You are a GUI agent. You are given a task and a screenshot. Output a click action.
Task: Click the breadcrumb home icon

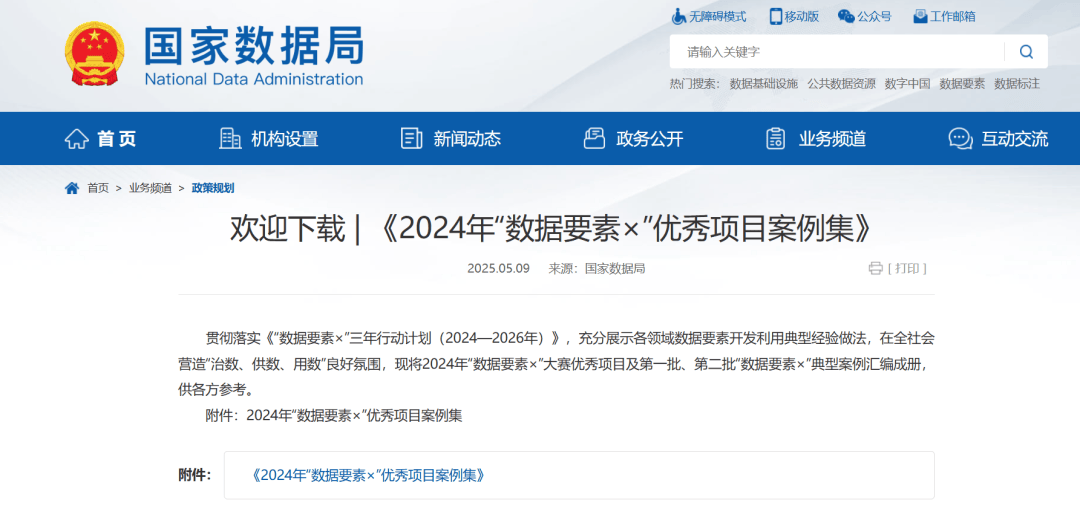point(72,188)
